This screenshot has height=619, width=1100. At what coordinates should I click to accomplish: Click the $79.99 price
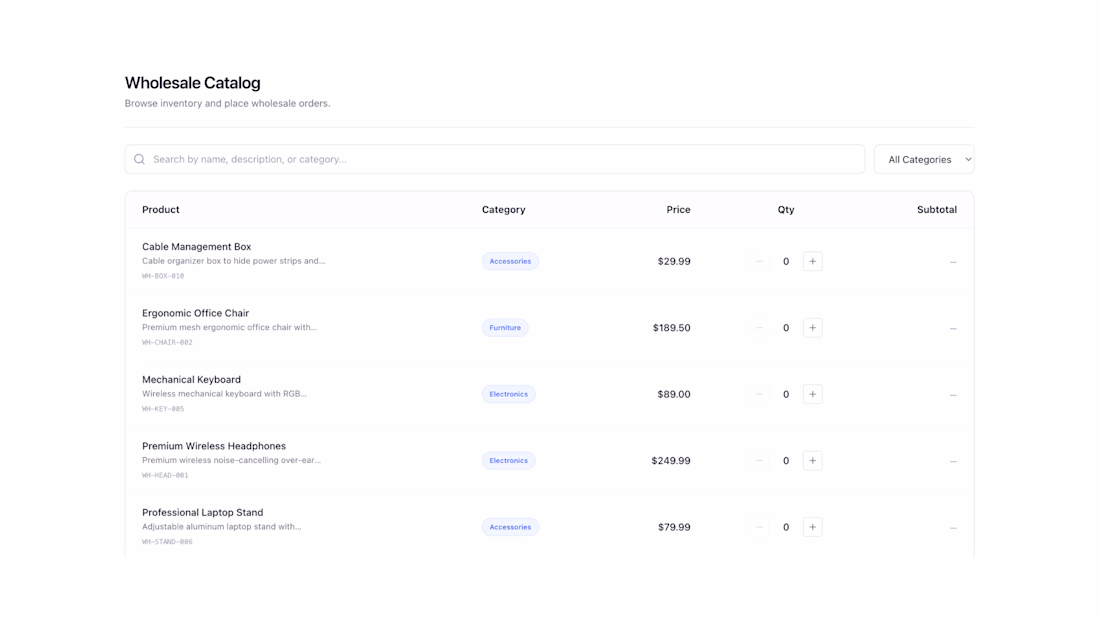674,527
